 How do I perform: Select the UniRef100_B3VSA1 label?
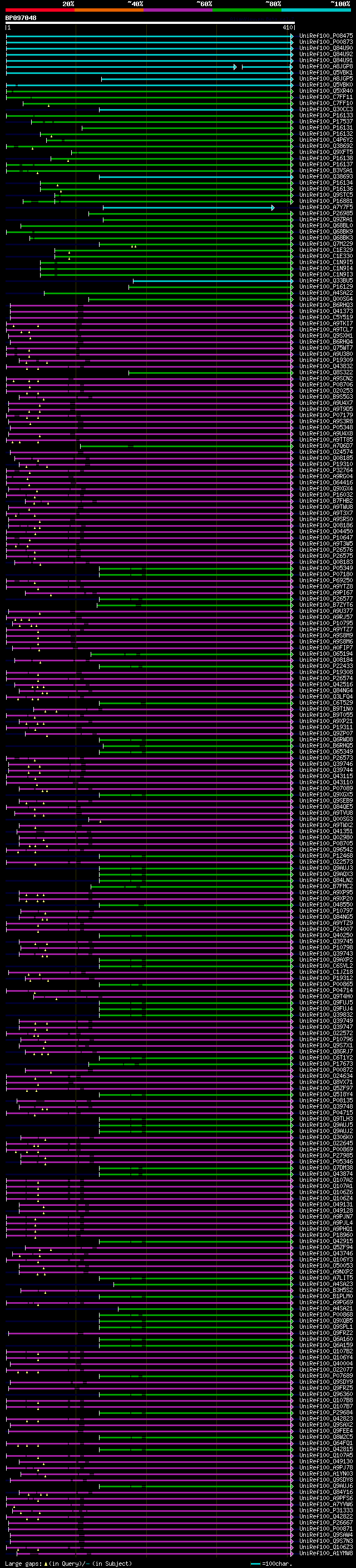coord(326,170)
